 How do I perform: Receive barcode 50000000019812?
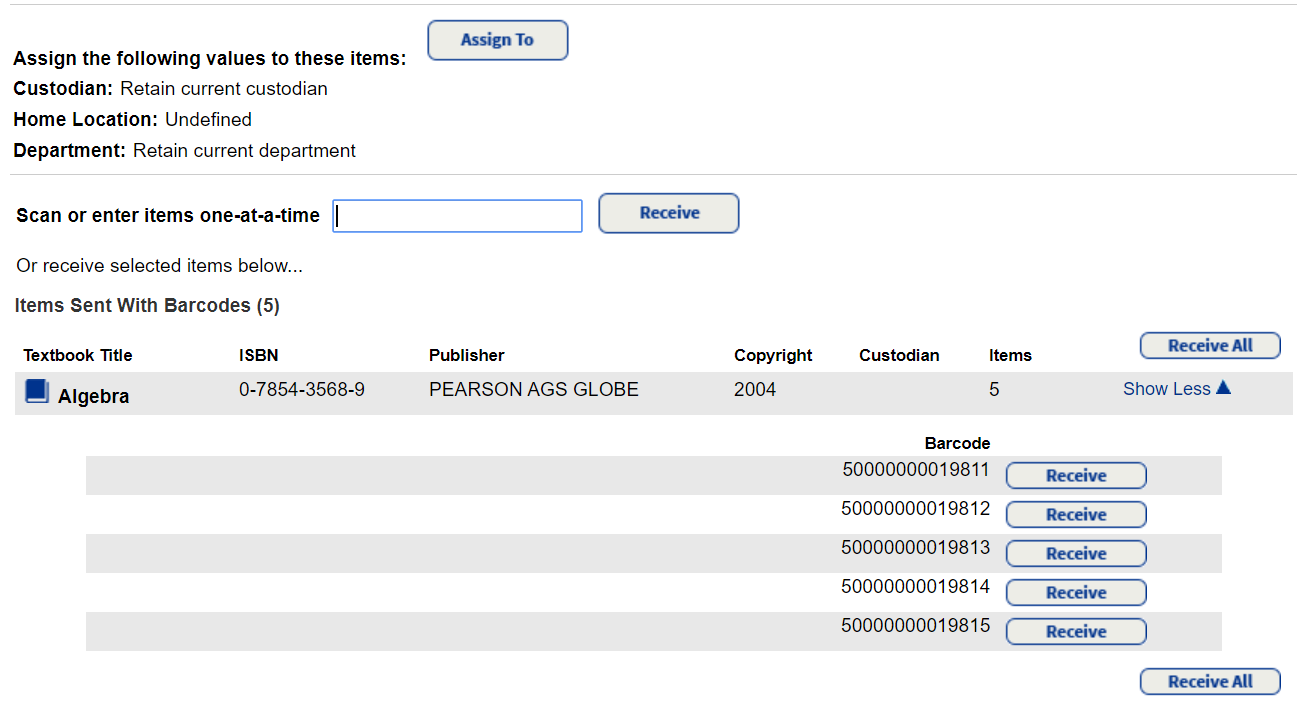point(1075,514)
